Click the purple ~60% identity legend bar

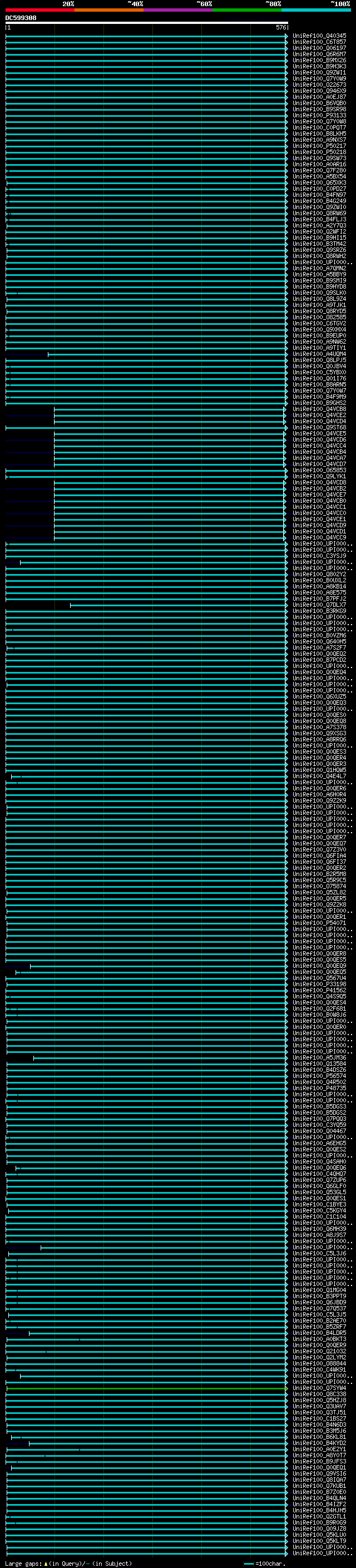(x=179, y=10)
